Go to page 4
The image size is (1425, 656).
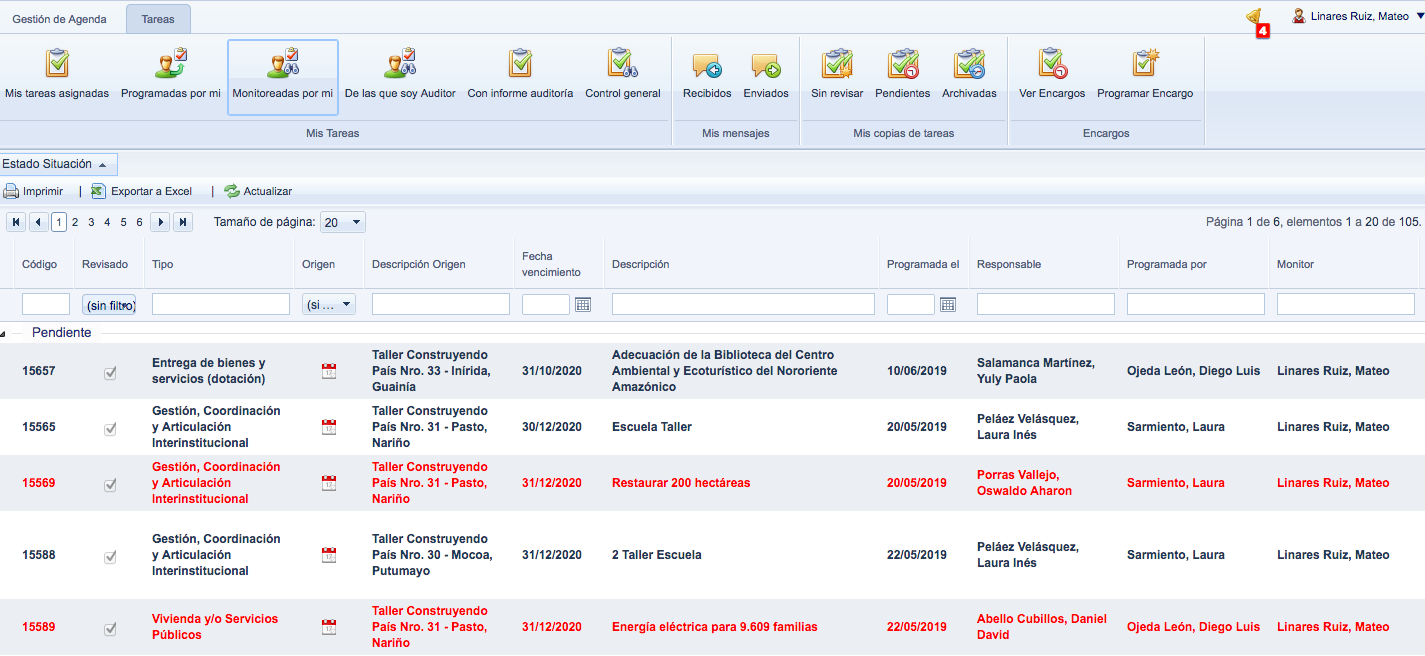pos(107,222)
